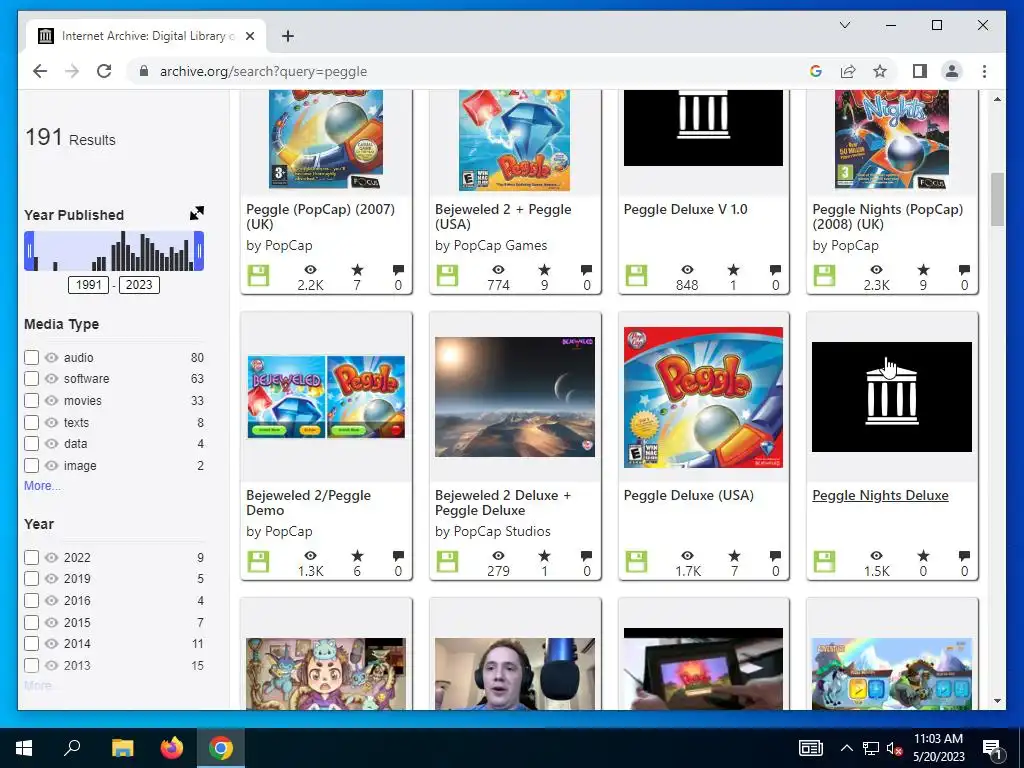The height and width of the screenshot is (768, 1024).
Task: Open File Explorer from the taskbar
Action: click(x=122, y=748)
